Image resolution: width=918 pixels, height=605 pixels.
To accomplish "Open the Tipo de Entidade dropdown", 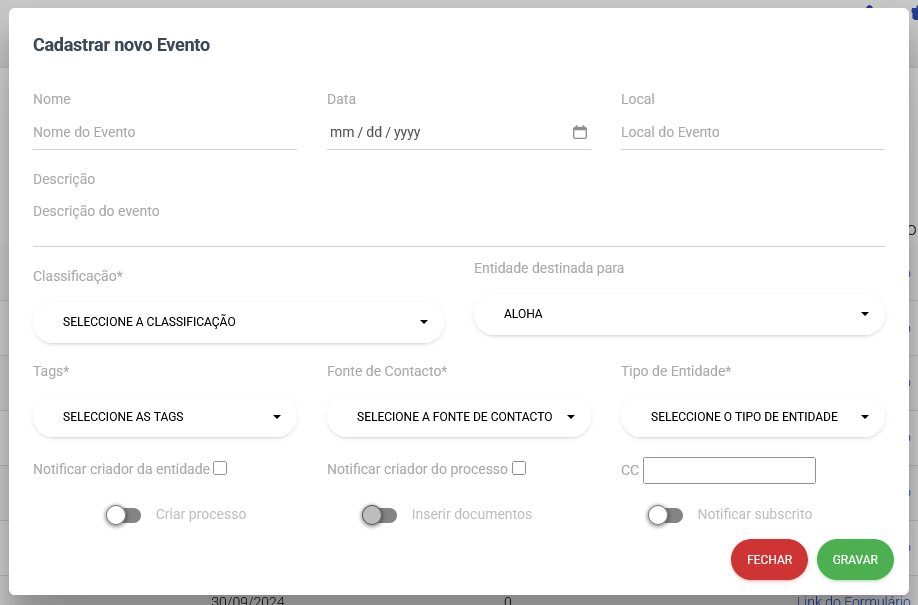I will point(752,417).
